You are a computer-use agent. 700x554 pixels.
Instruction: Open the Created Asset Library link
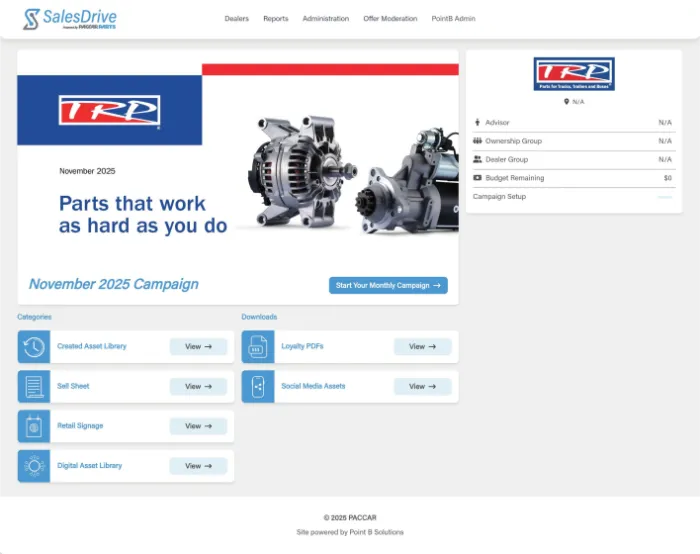92,346
